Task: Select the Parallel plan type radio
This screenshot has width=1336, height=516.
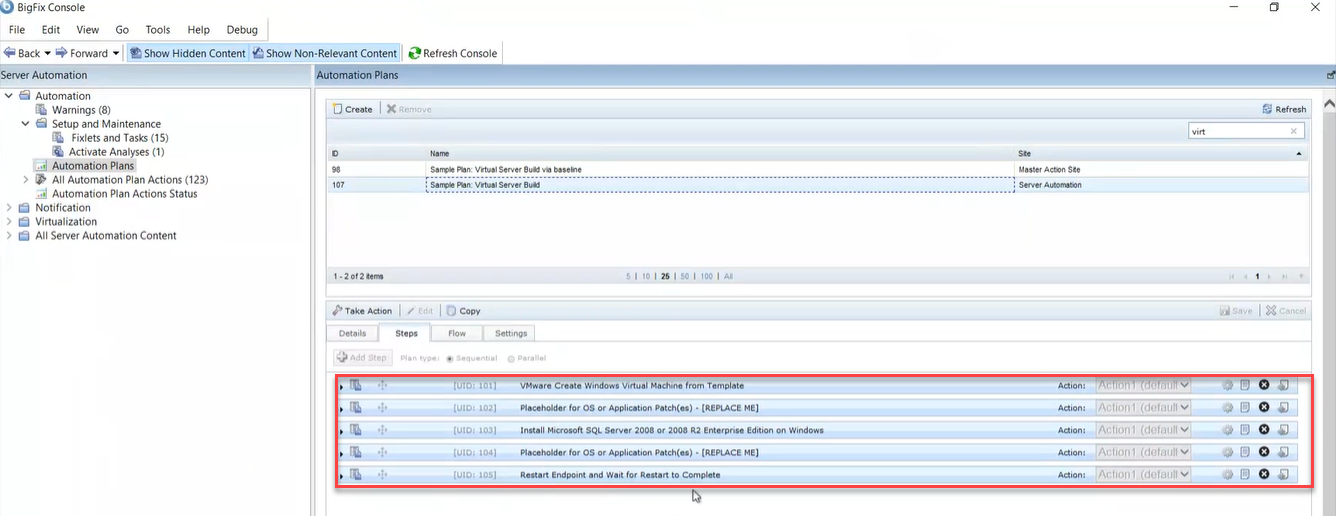Action: [x=512, y=358]
